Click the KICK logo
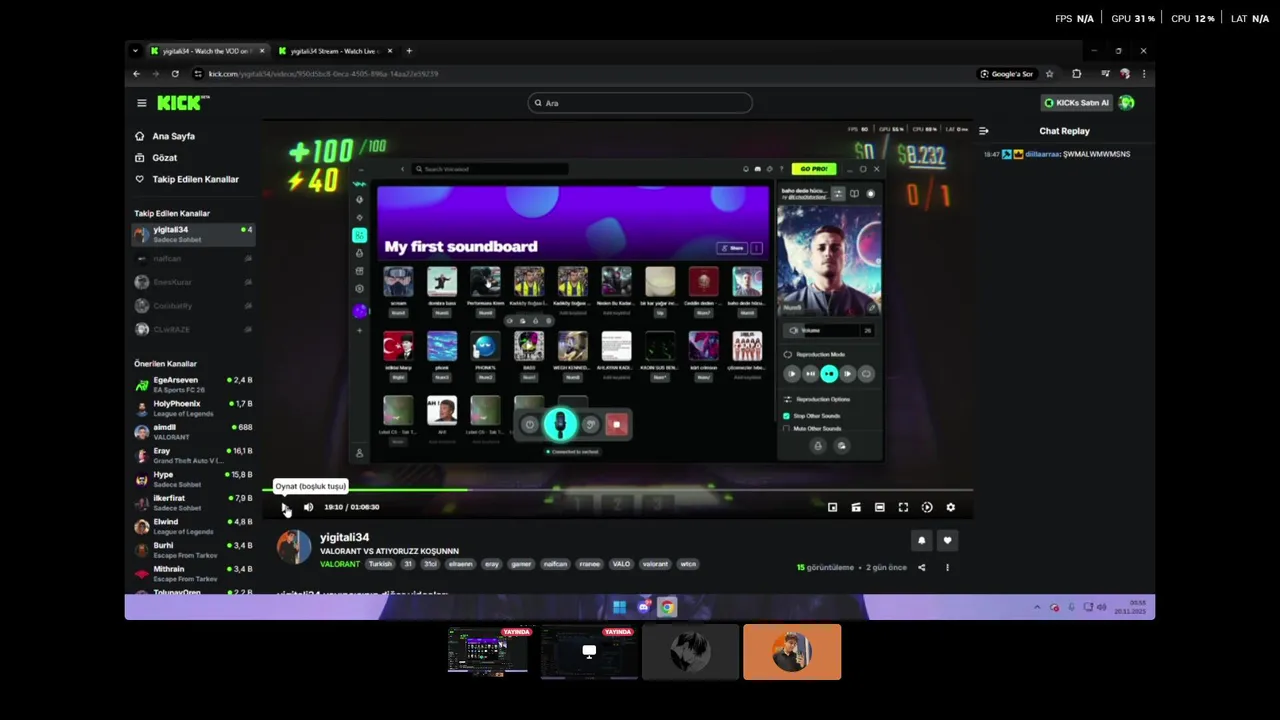1280x720 pixels. [182, 103]
